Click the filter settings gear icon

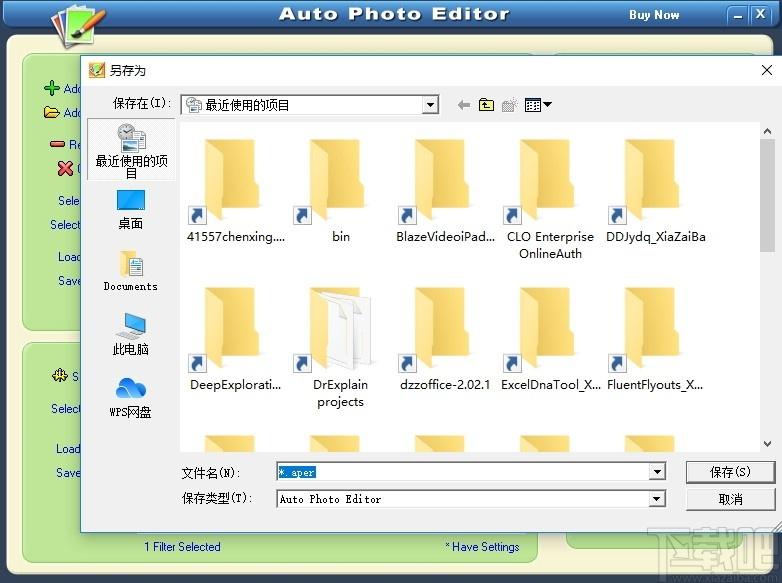coord(60,375)
